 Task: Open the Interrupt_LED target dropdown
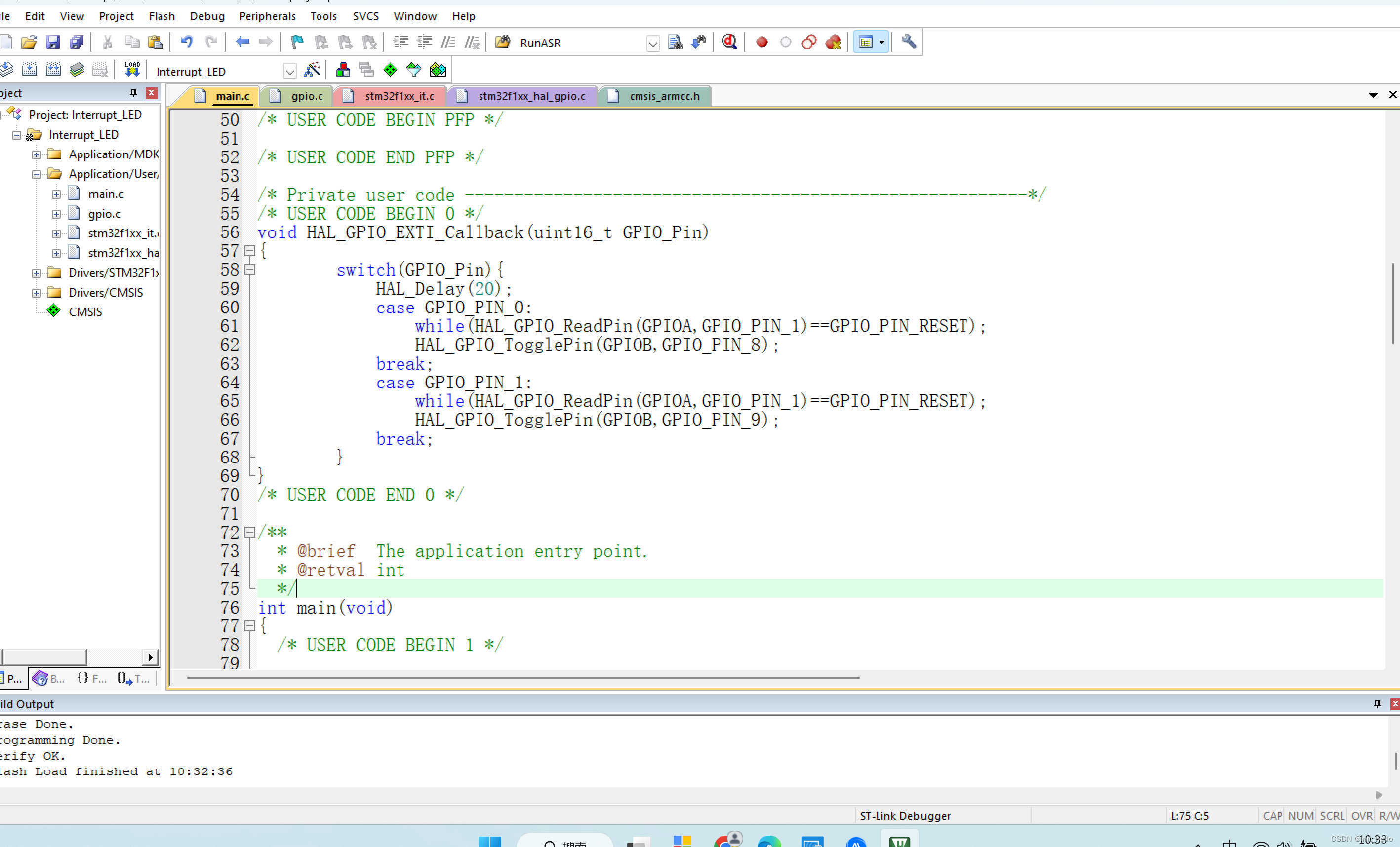point(289,71)
